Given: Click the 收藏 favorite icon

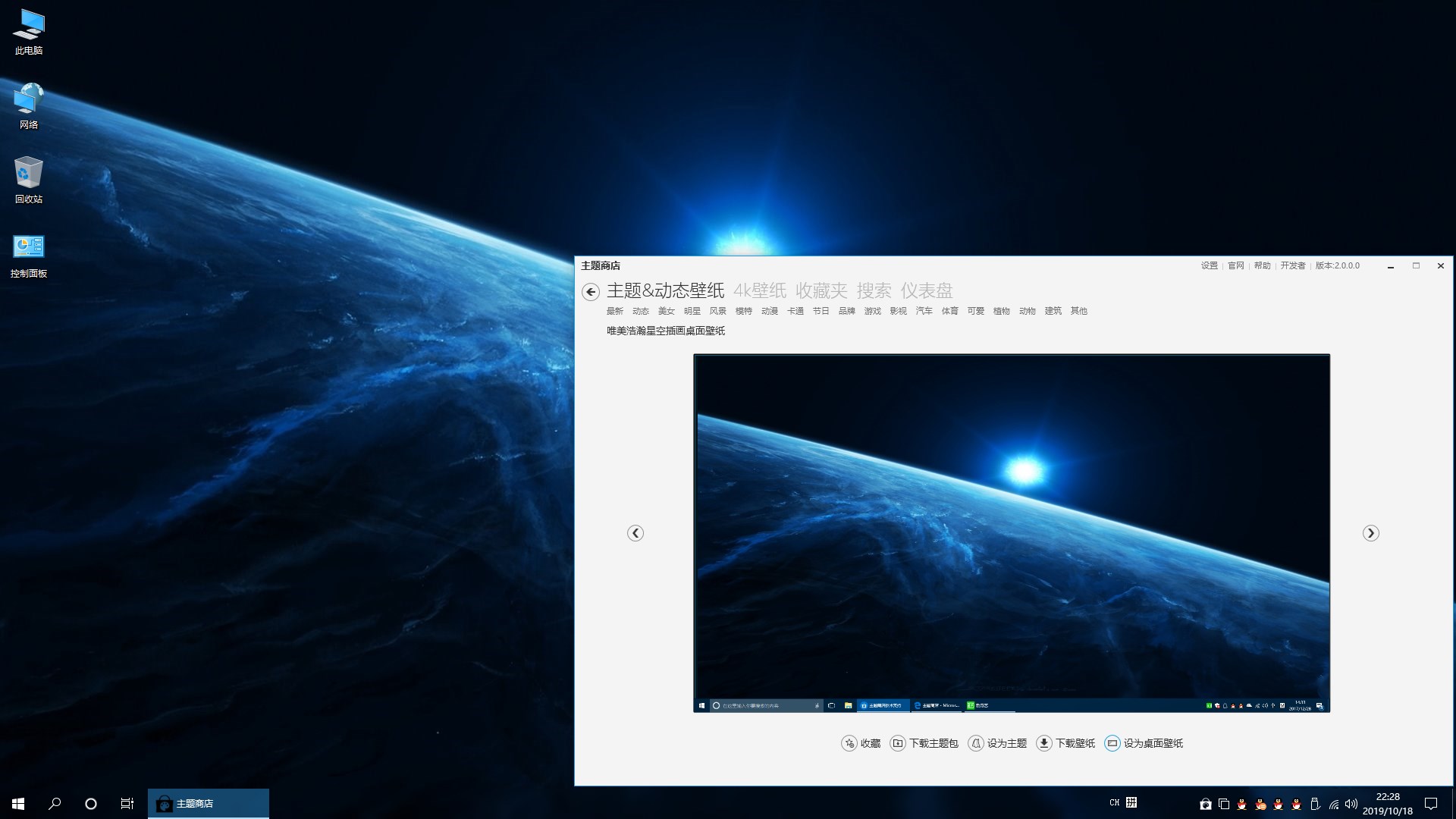Looking at the screenshot, I should point(849,743).
